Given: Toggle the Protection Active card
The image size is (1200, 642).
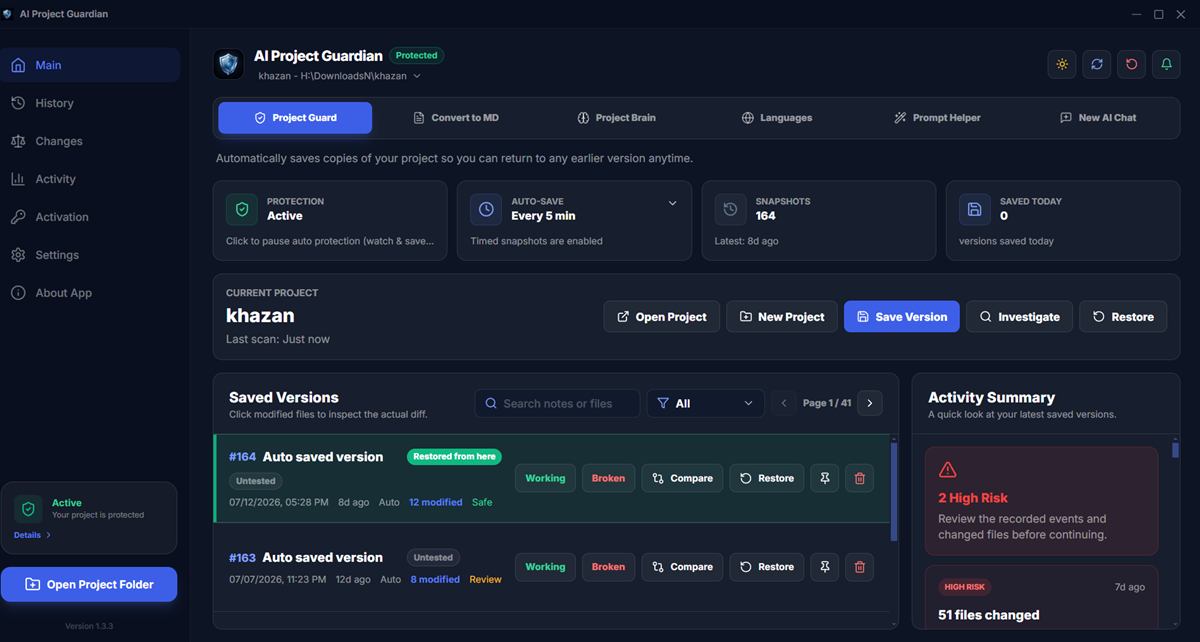Looking at the screenshot, I should (x=330, y=221).
